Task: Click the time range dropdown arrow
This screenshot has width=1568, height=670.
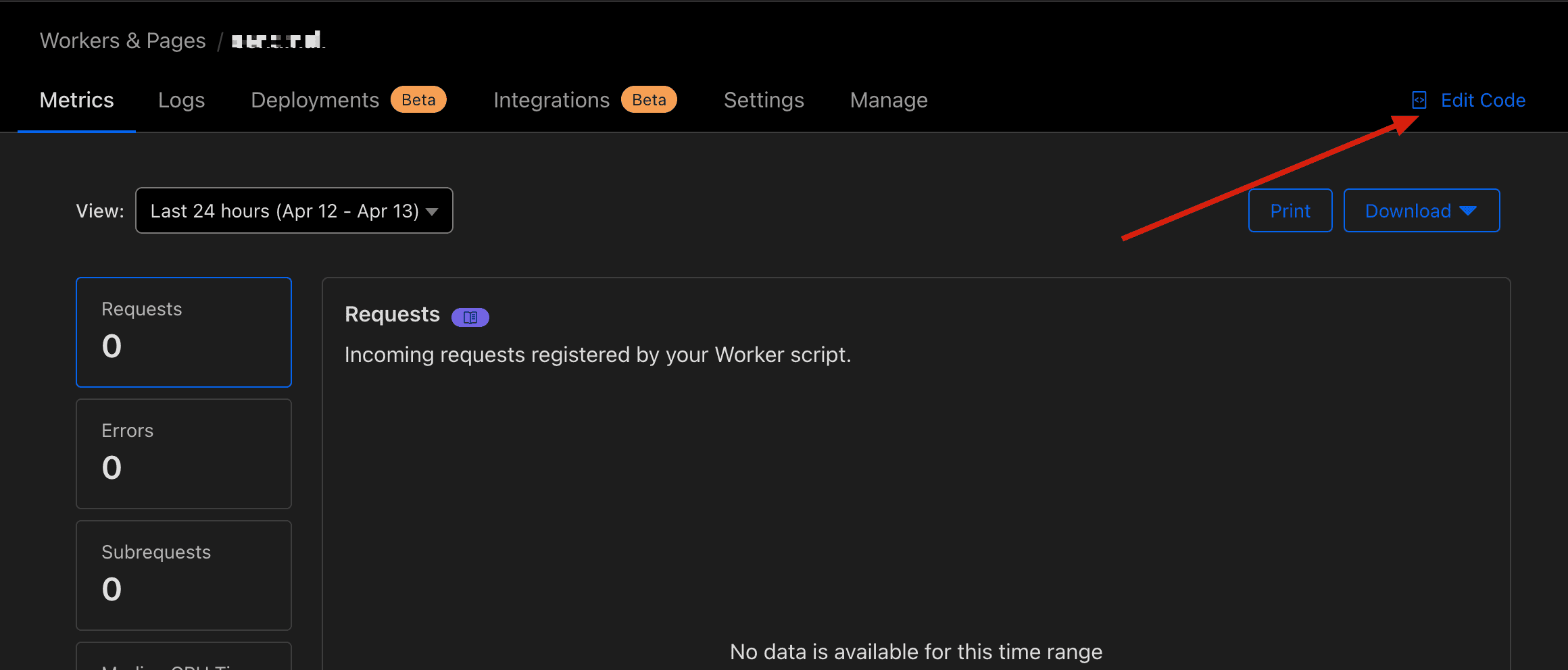Action: [433, 211]
